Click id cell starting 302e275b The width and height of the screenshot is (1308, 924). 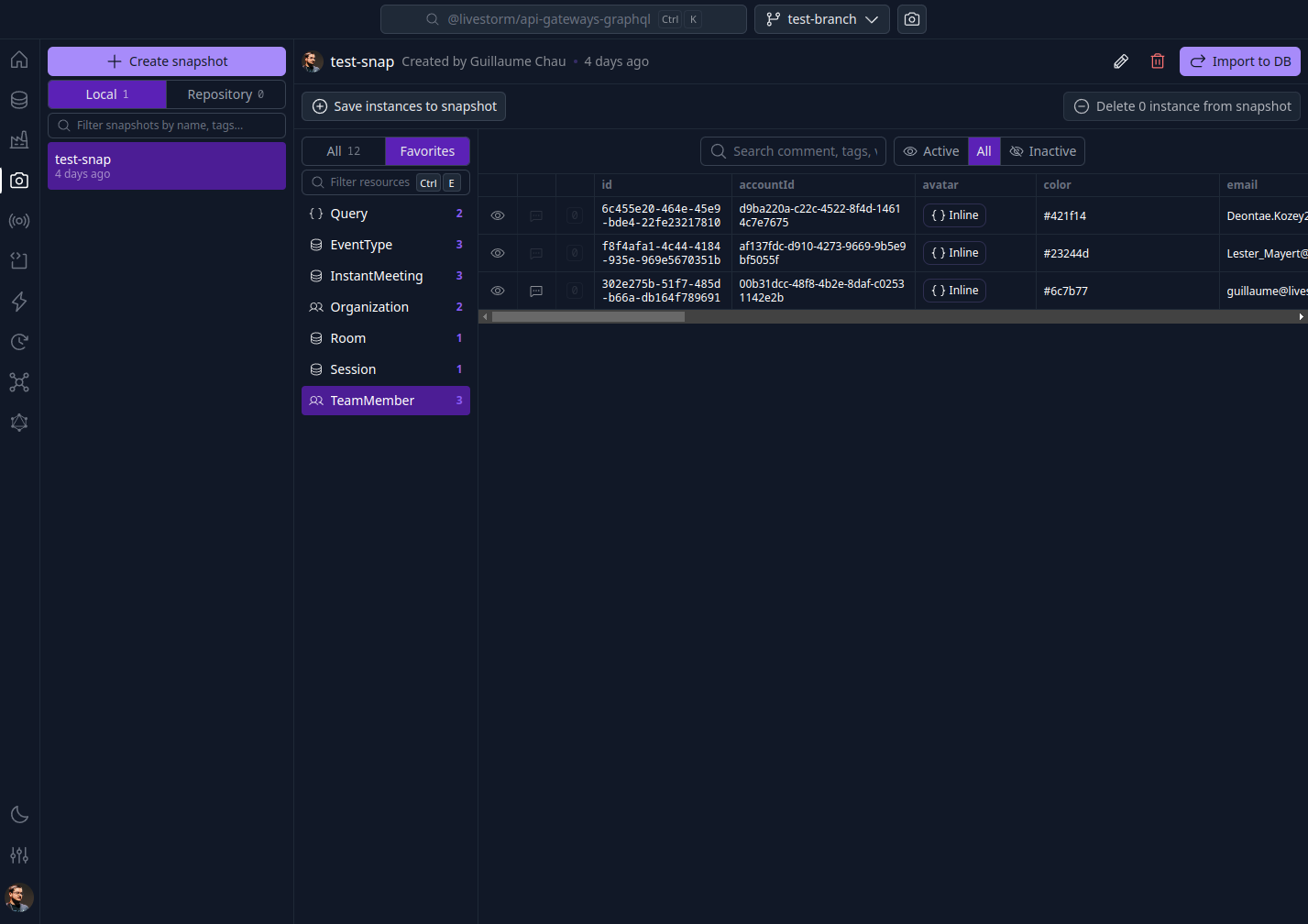coord(661,291)
